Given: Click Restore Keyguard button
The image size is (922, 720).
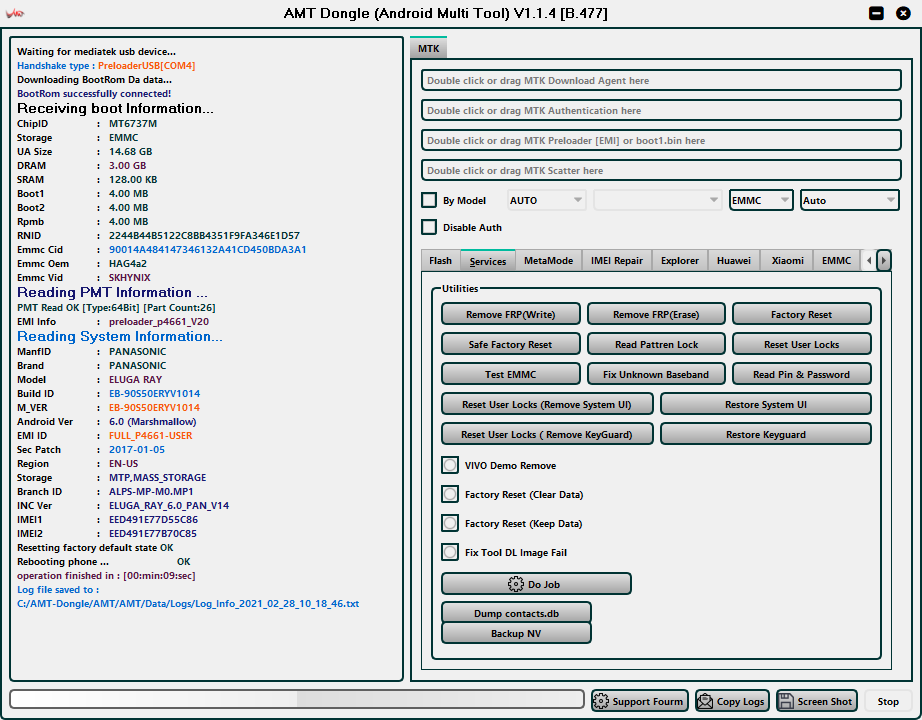Looking at the screenshot, I should [766, 434].
